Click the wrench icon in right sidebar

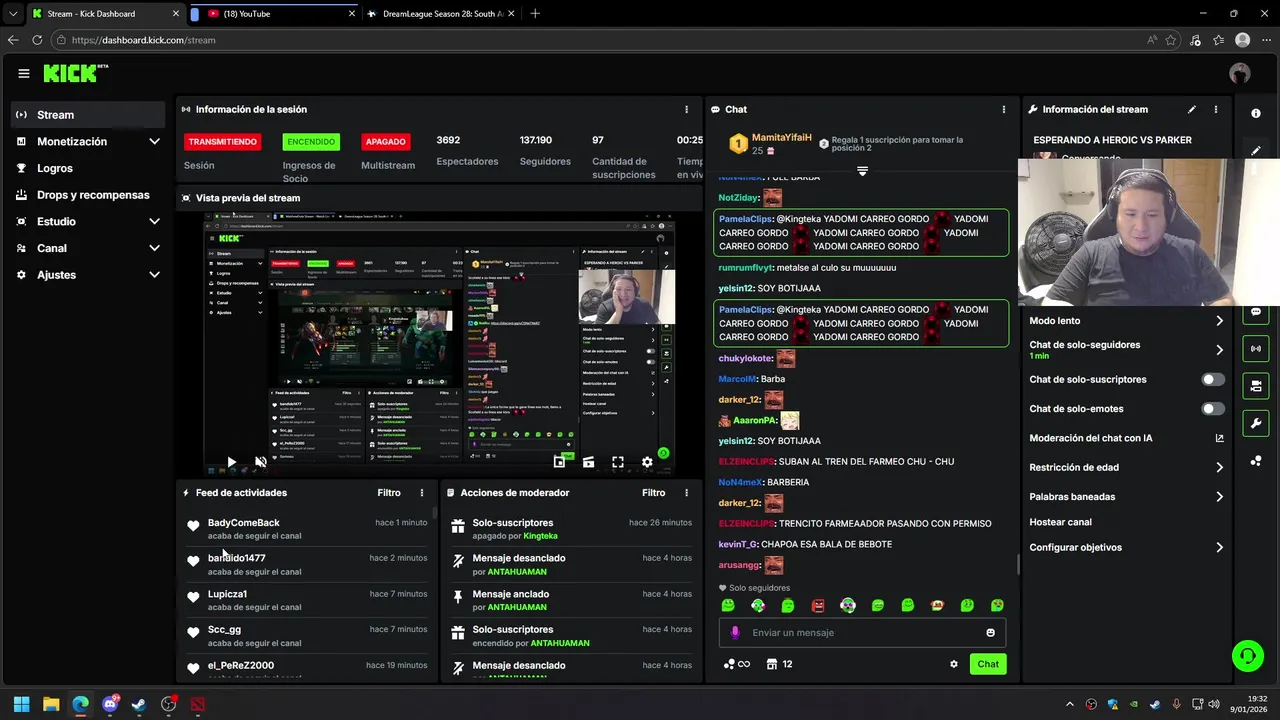pos(1256,423)
